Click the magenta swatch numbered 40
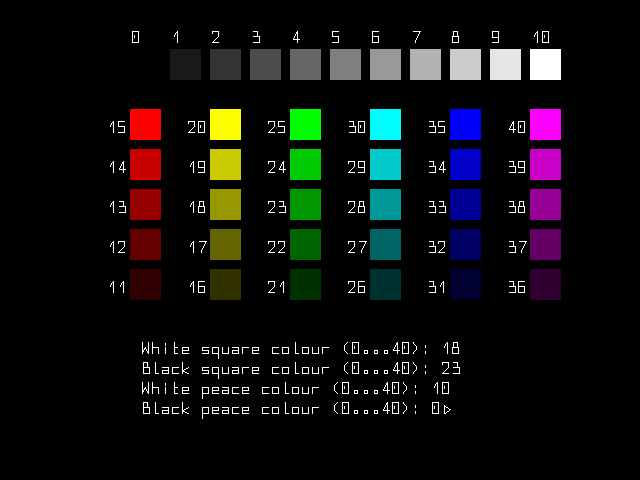 (x=545, y=125)
